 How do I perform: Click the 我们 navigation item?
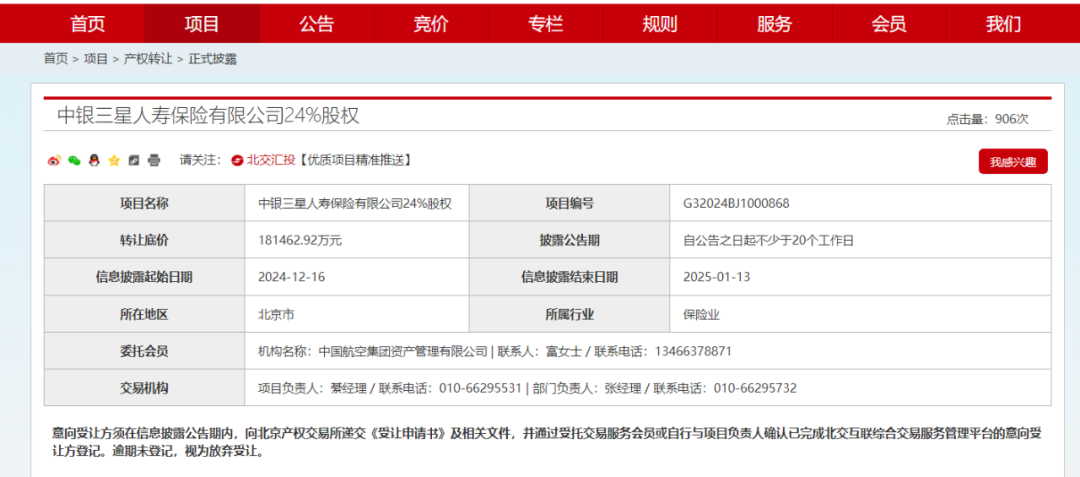pos(1003,24)
